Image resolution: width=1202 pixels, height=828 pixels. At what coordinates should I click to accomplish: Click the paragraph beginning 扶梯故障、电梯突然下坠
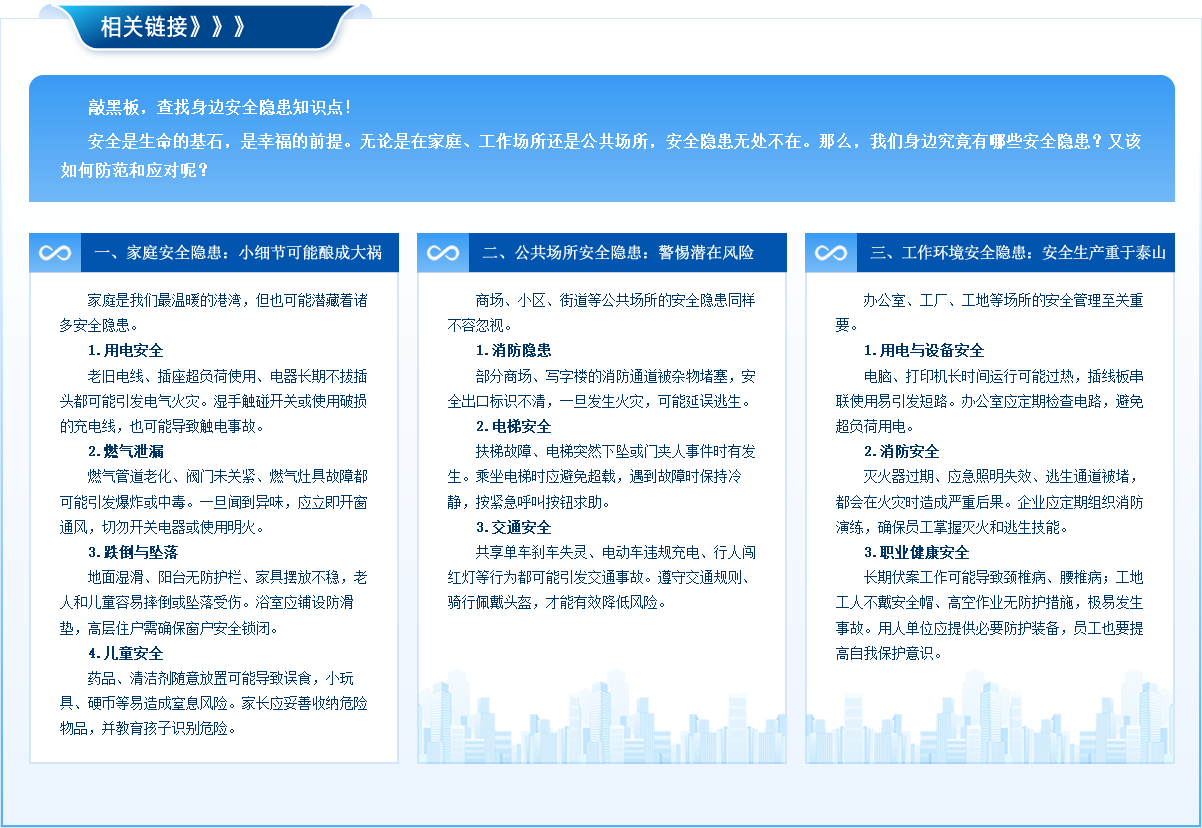pos(602,477)
